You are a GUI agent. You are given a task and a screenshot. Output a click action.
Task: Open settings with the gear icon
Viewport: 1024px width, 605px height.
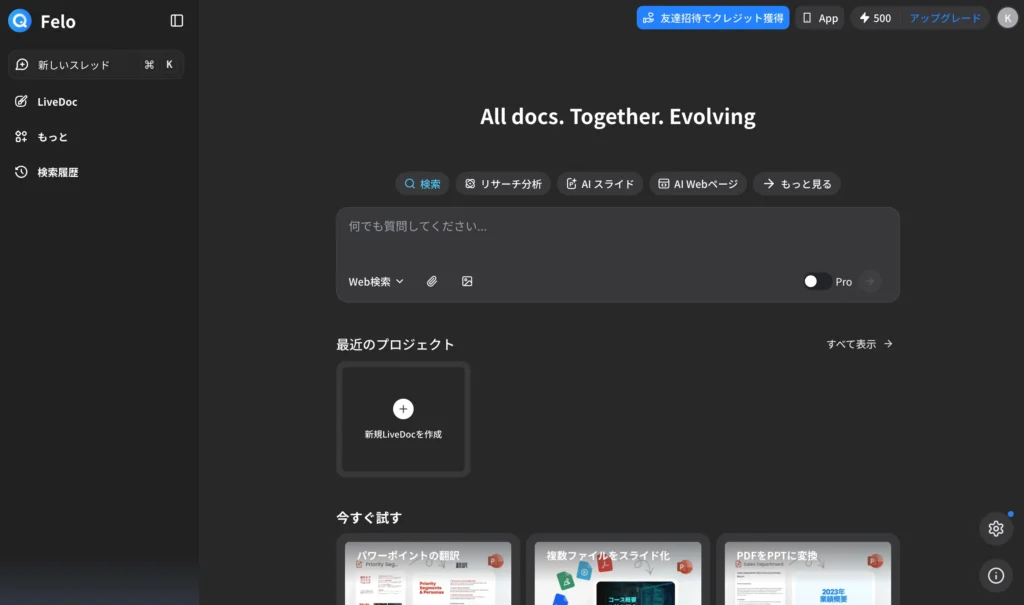995,528
